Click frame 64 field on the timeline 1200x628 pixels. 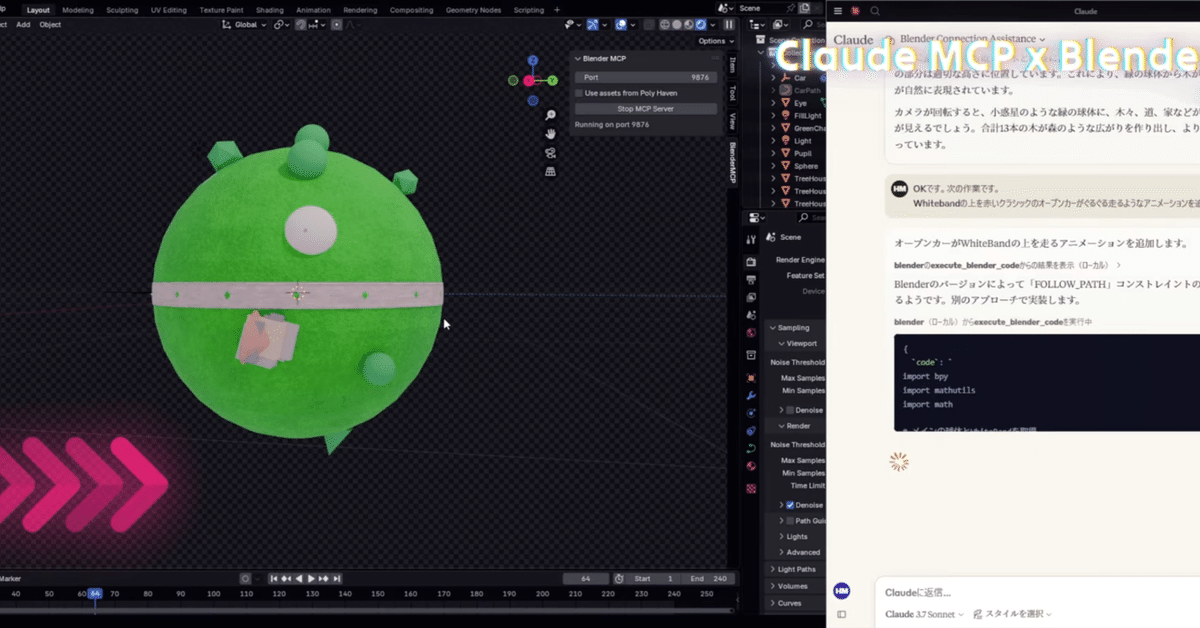click(x=586, y=578)
